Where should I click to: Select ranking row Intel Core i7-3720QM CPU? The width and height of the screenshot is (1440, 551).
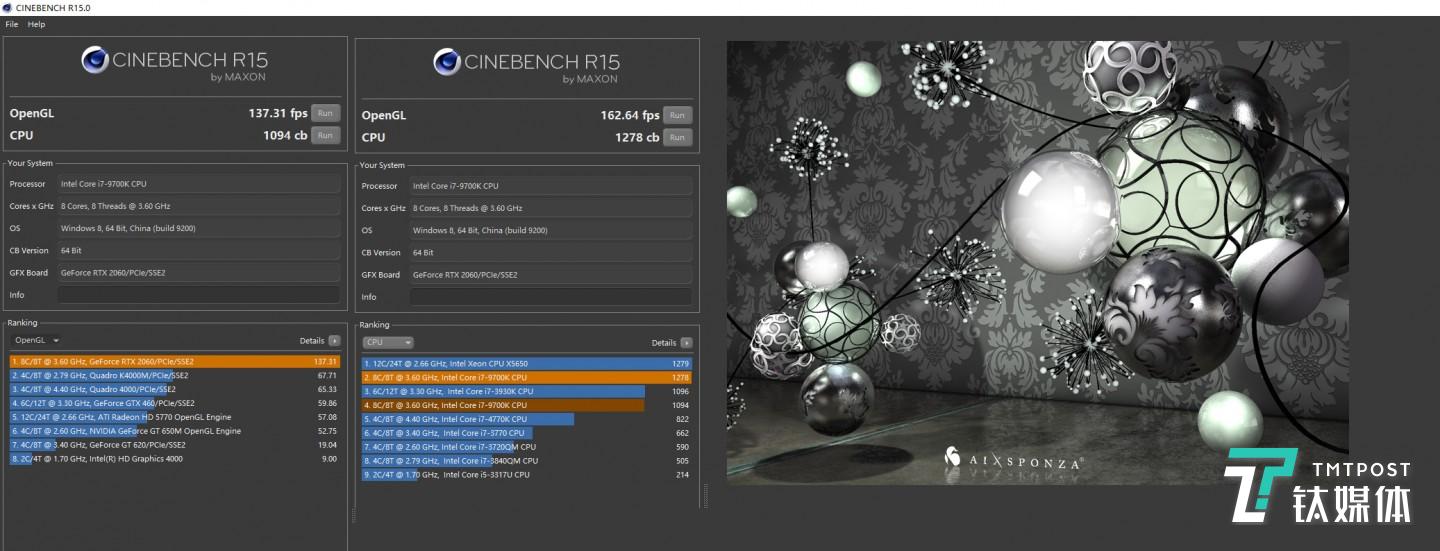pyautogui.click(x=527, y=447)
